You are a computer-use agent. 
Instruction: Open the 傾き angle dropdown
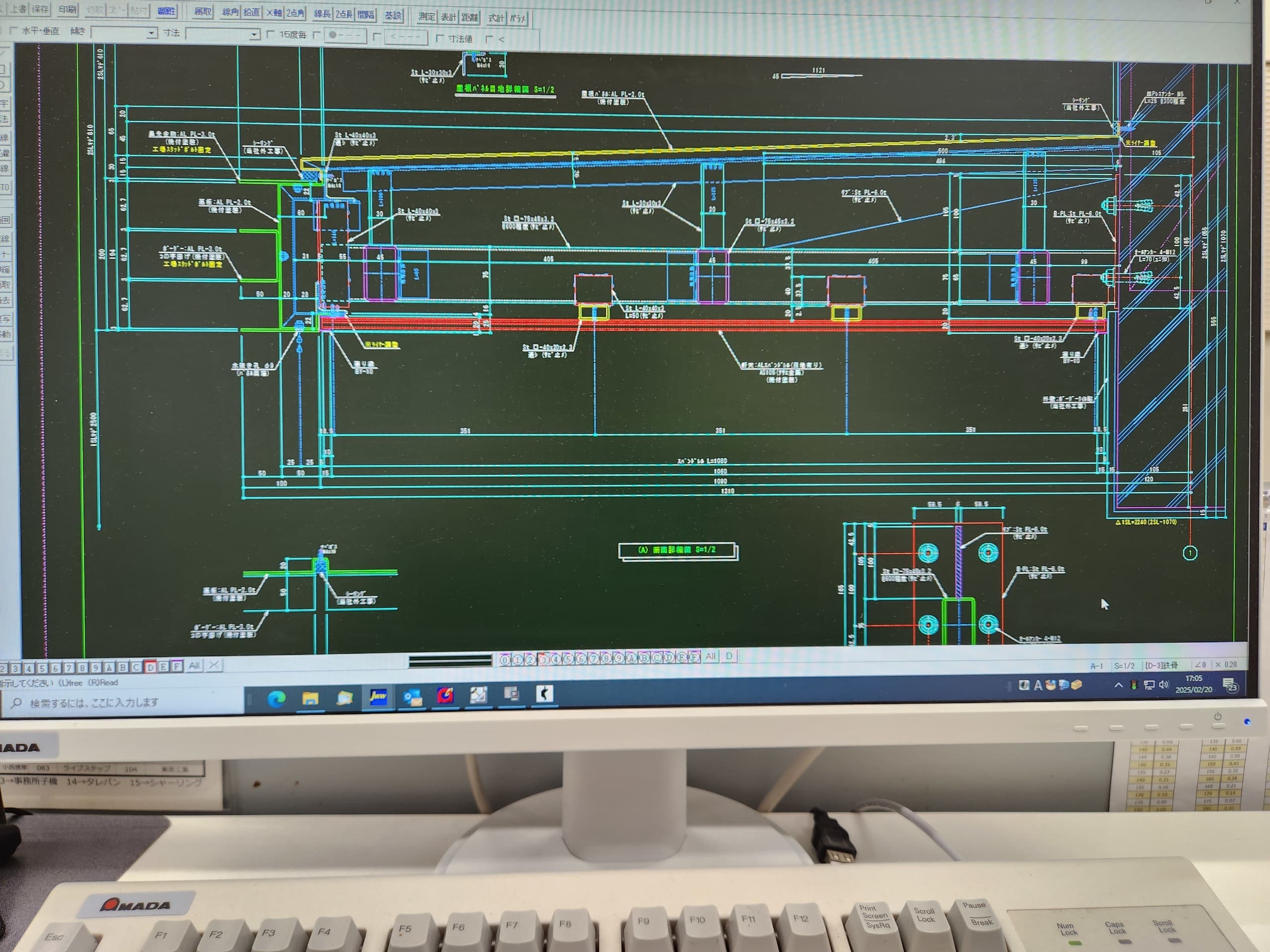tap(151, 33)
